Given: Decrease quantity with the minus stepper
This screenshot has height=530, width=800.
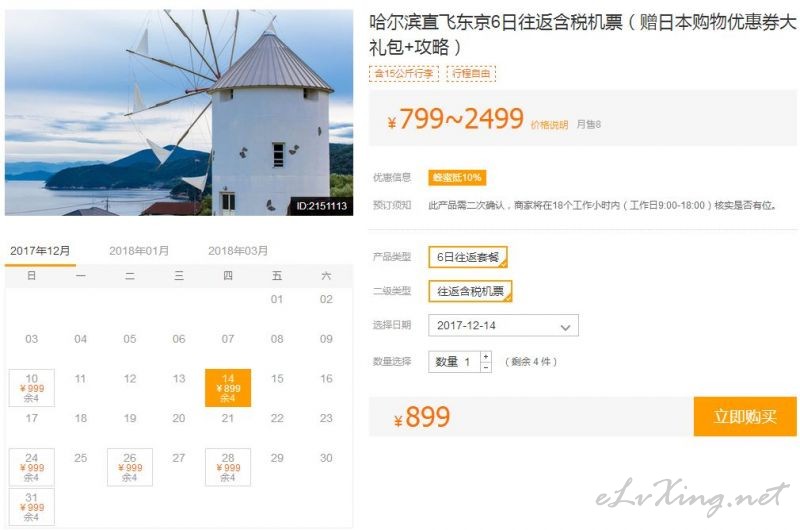Looking at the screenshot, I should (486, 367).
